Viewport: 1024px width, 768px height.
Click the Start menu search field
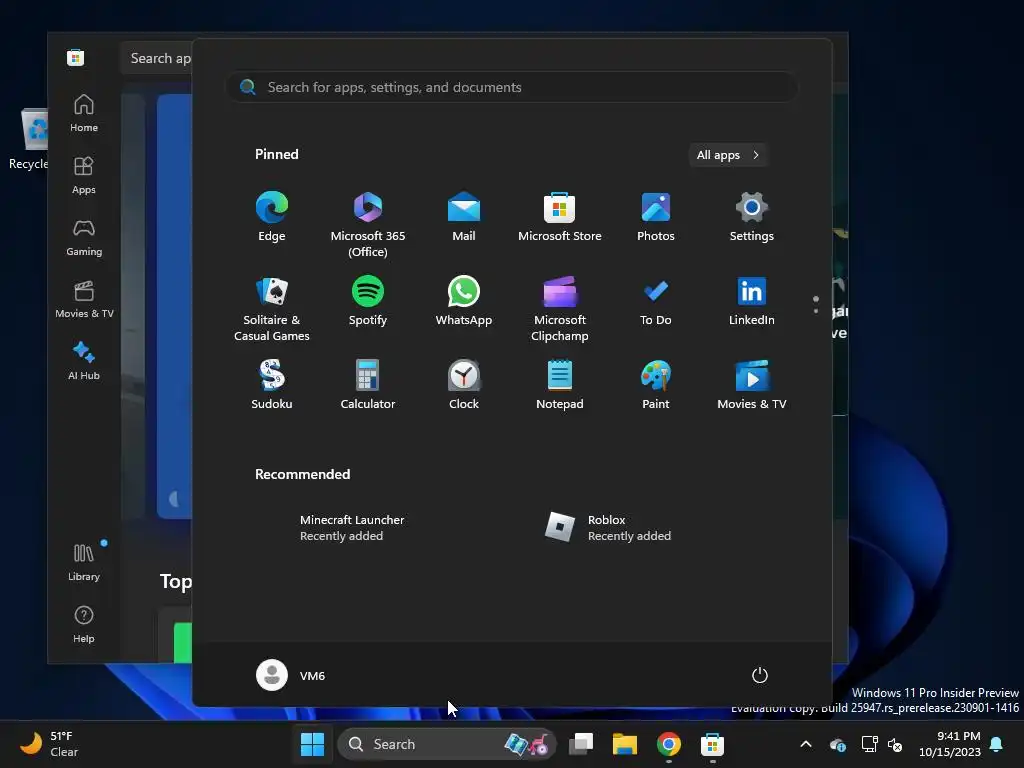pyautogui.click(x=512, y=87)
